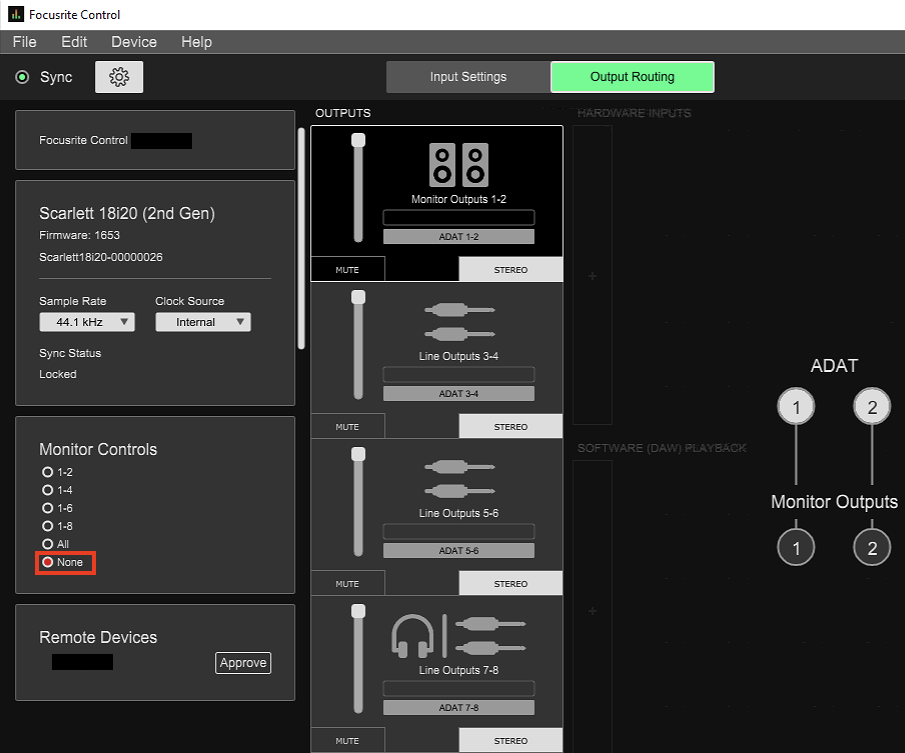Click the Line Outputs 3-4 volume fader handle

coord(358,297)
